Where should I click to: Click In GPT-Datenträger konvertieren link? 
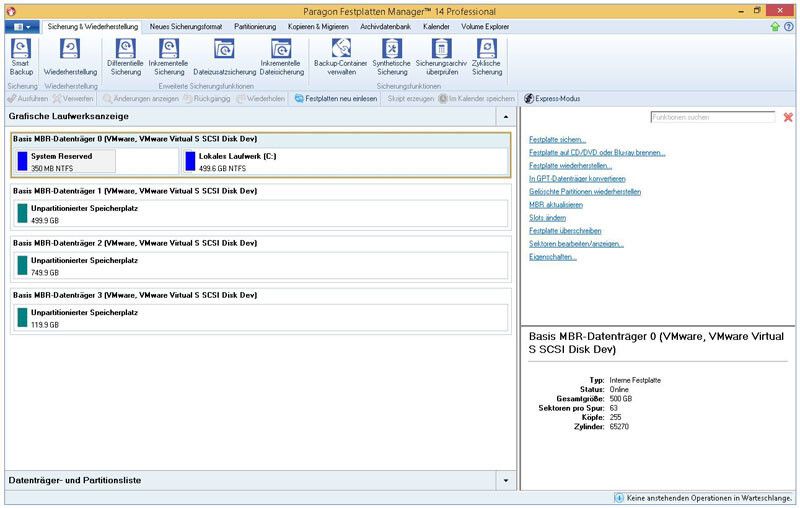point(577,179)
